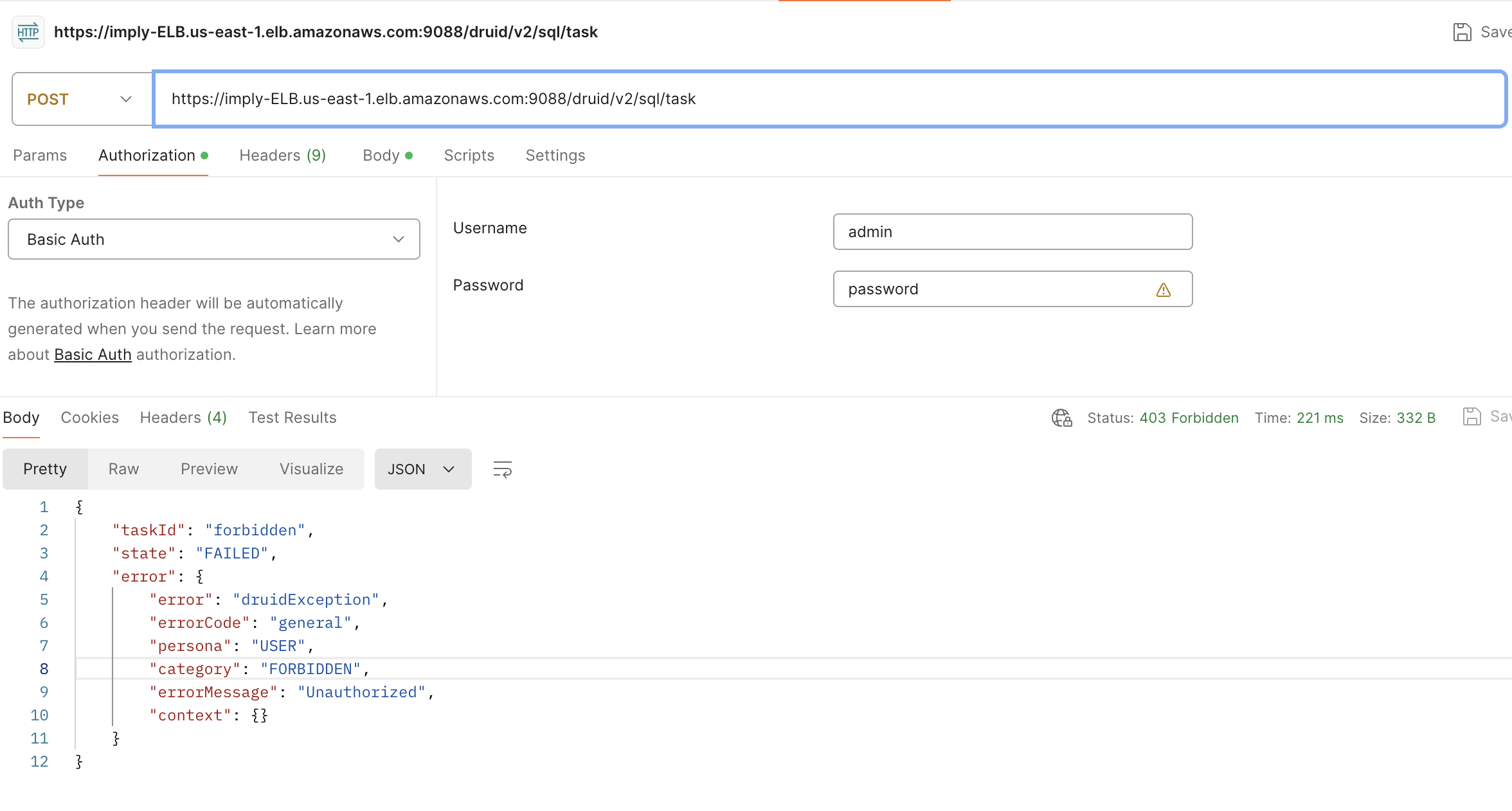Open the JSON format dropdown
Image resolution: width=1512 pixels, height=811 pixels.
(423, 469)
